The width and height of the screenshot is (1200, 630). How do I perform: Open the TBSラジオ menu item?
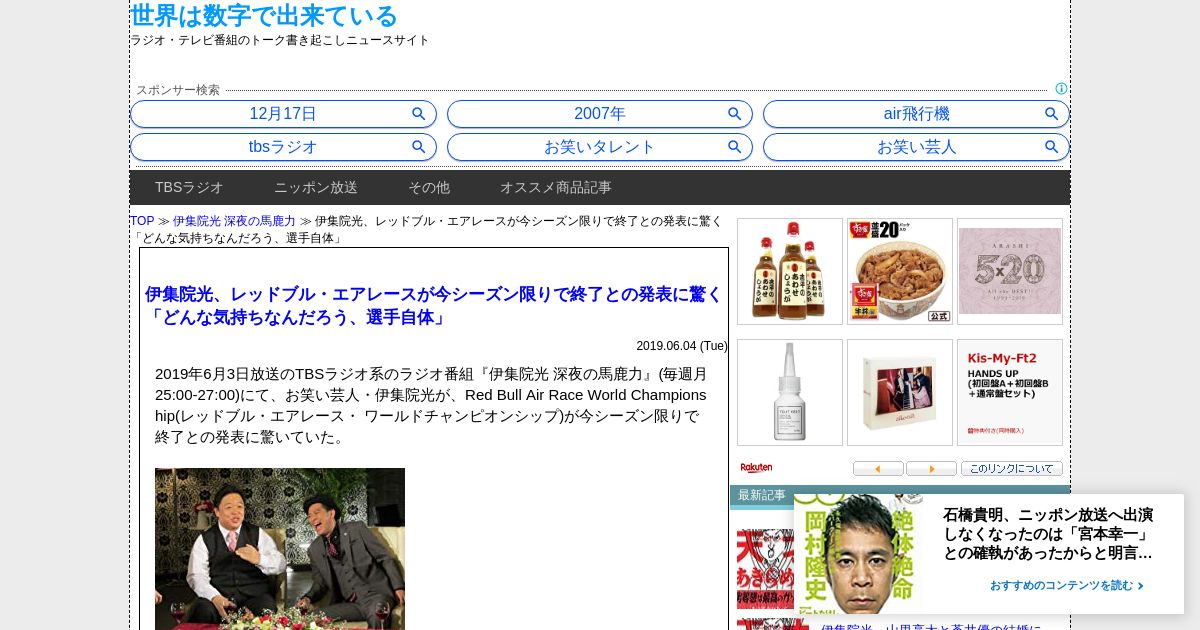click(189, 187)
